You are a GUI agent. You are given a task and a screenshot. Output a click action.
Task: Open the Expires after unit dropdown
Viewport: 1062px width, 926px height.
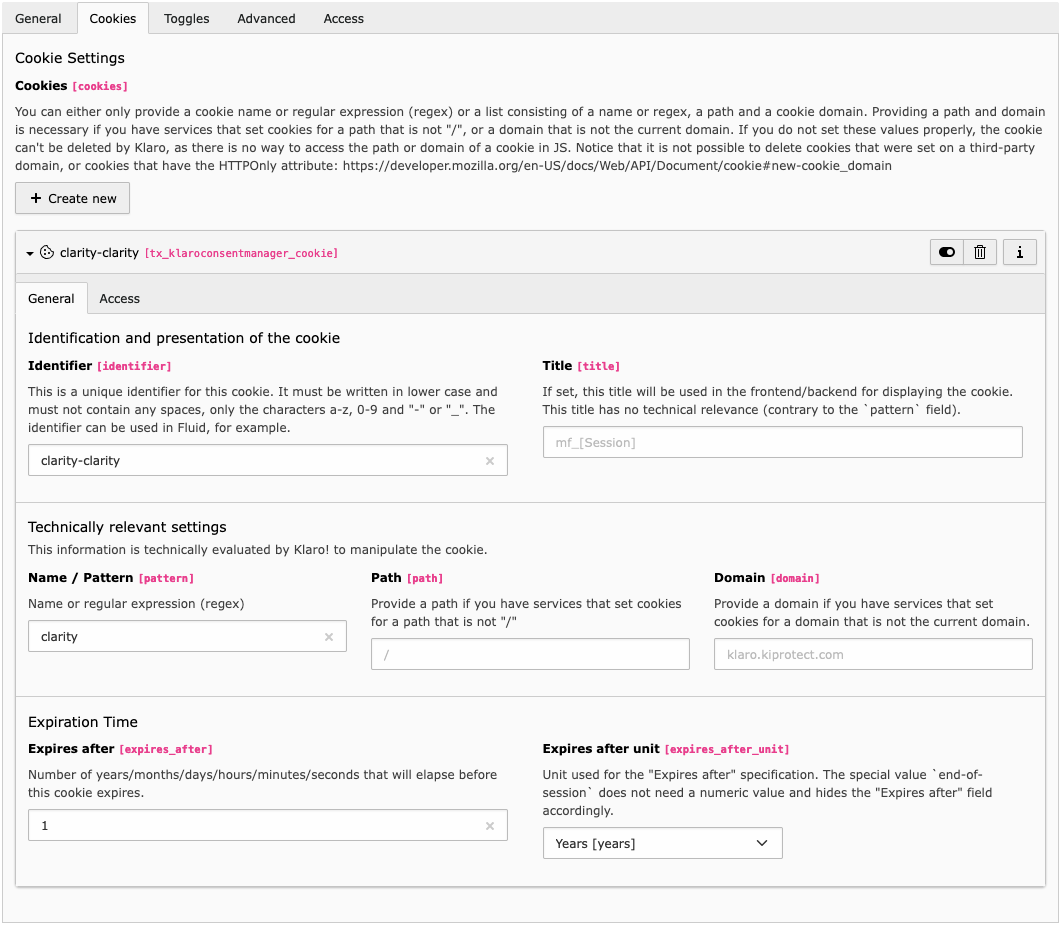click(x=662, y=843)
